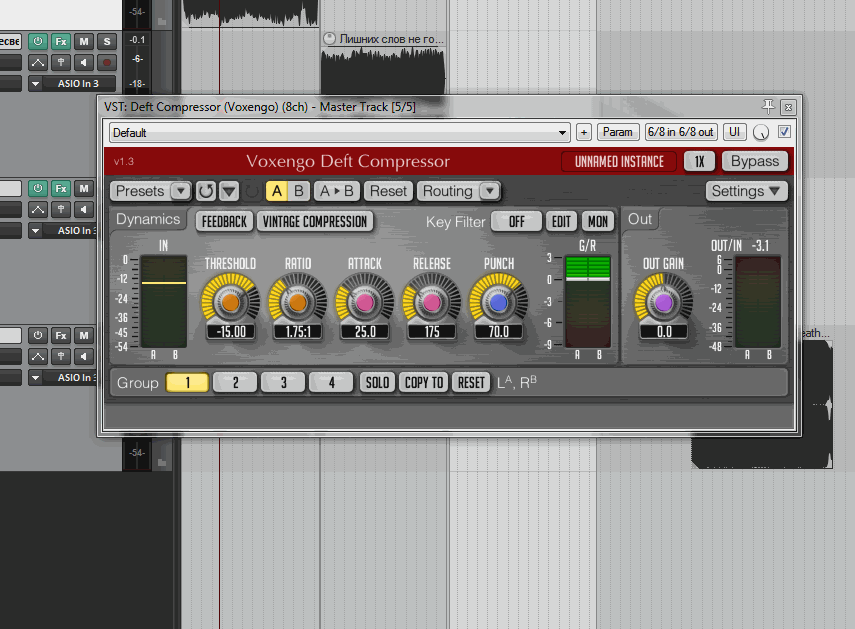Open envelope icon on middle track
Screen dimensions: 855x629
point(38,209)
